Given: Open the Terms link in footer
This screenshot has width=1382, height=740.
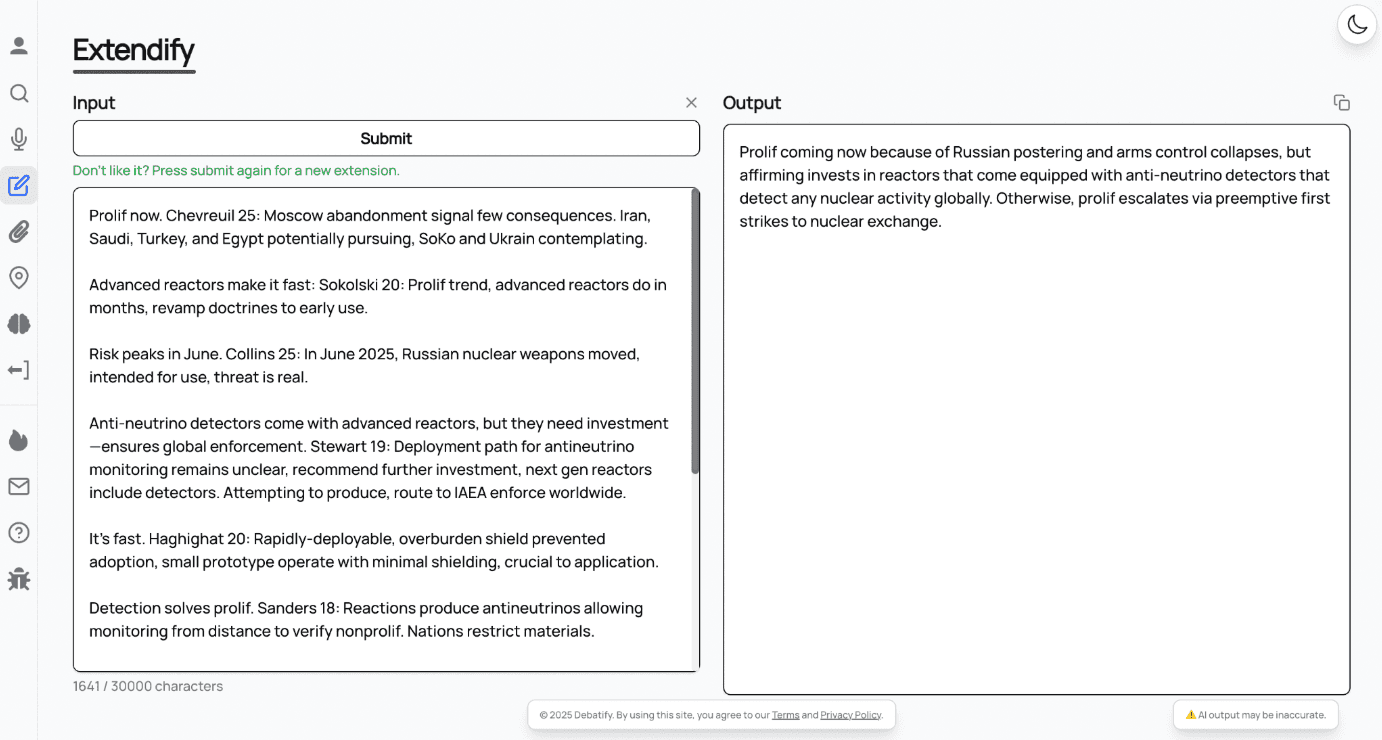Looking at the screenshot, I should pos(785,715).
